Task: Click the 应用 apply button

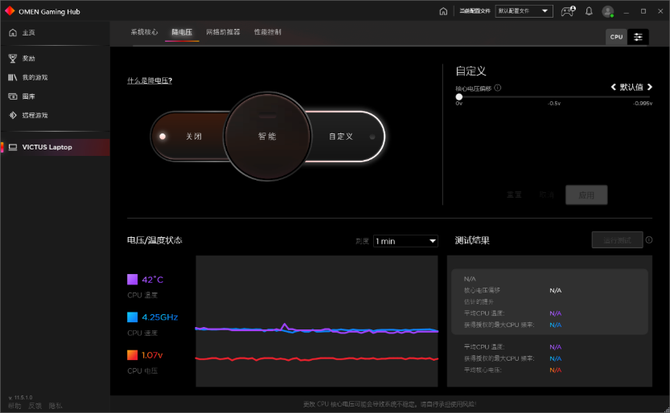Action: (x=586, y=195)
